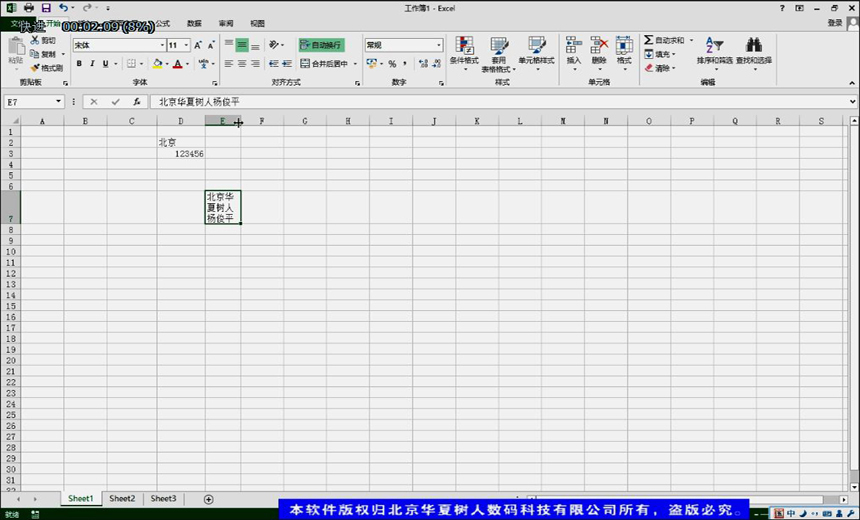860x520 pixels.
Task: Increase the cell indent
Action: pos(287,64)
